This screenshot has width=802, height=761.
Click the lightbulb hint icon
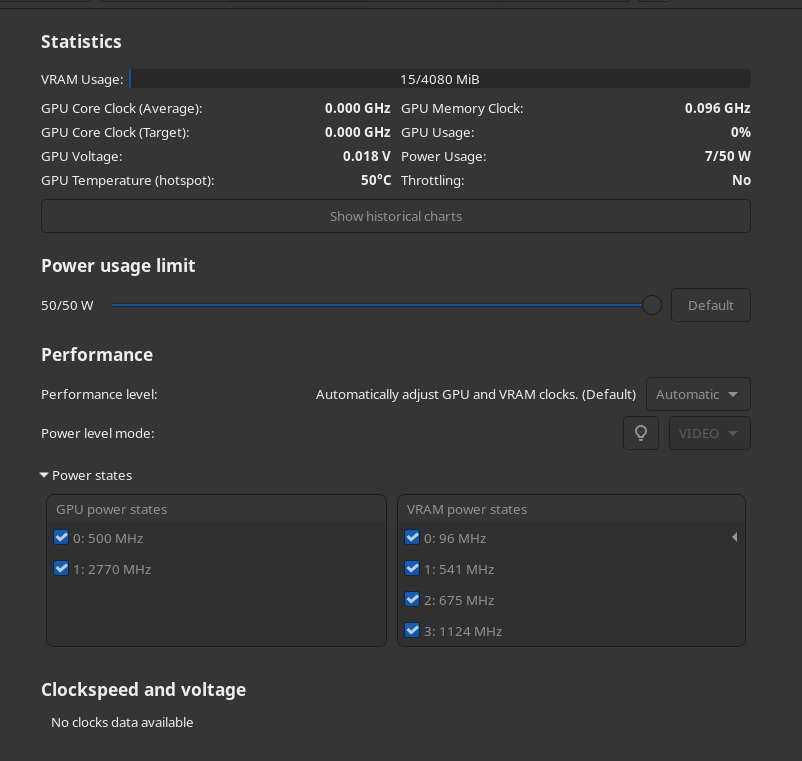tap(641, 433)
